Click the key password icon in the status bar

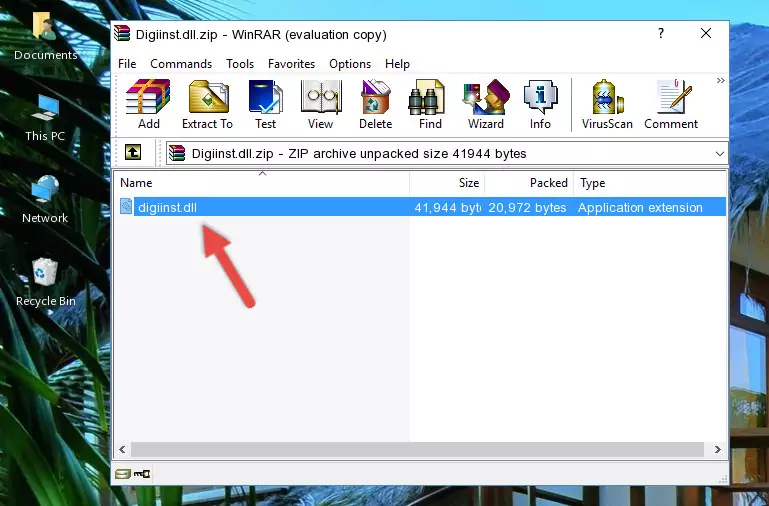142,474
